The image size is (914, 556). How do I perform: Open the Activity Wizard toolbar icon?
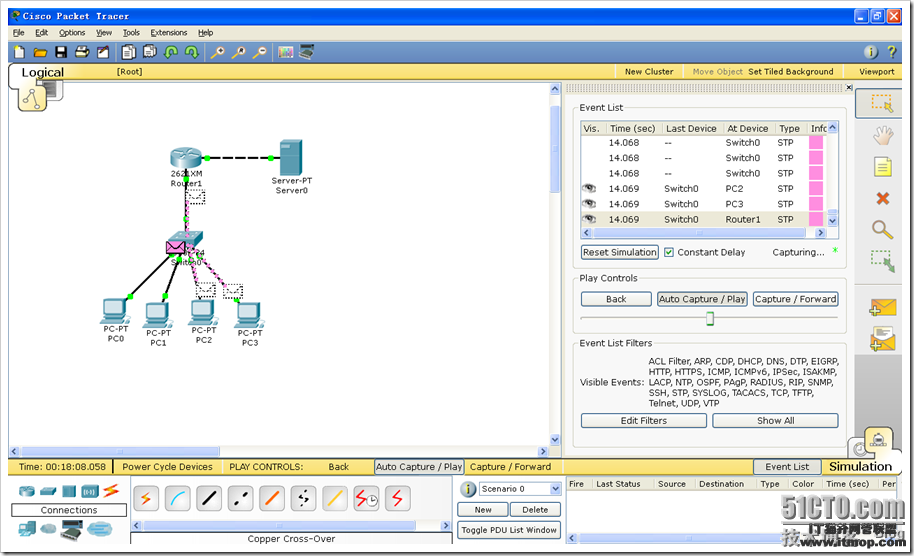(103, 52)
